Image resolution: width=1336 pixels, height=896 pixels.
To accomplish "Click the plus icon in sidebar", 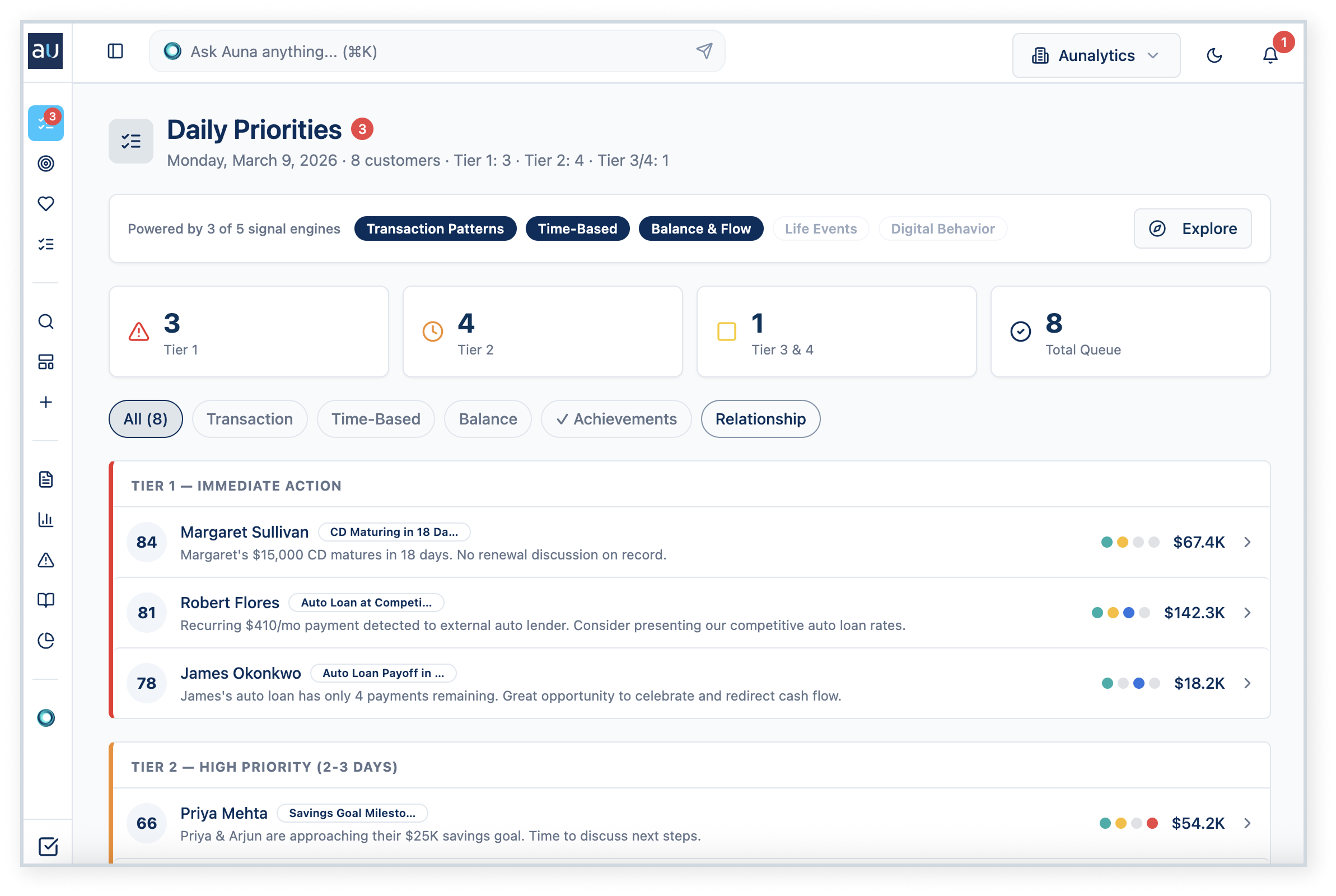I will [46, 402].
